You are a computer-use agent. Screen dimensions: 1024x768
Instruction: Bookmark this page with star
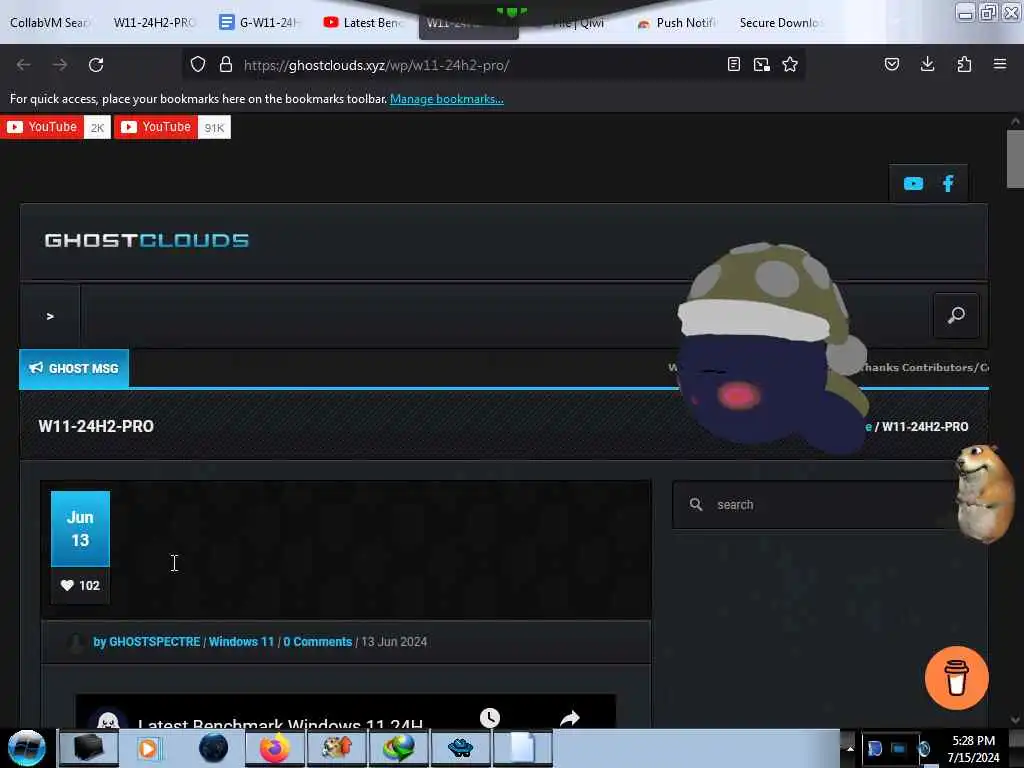[790, 64]
